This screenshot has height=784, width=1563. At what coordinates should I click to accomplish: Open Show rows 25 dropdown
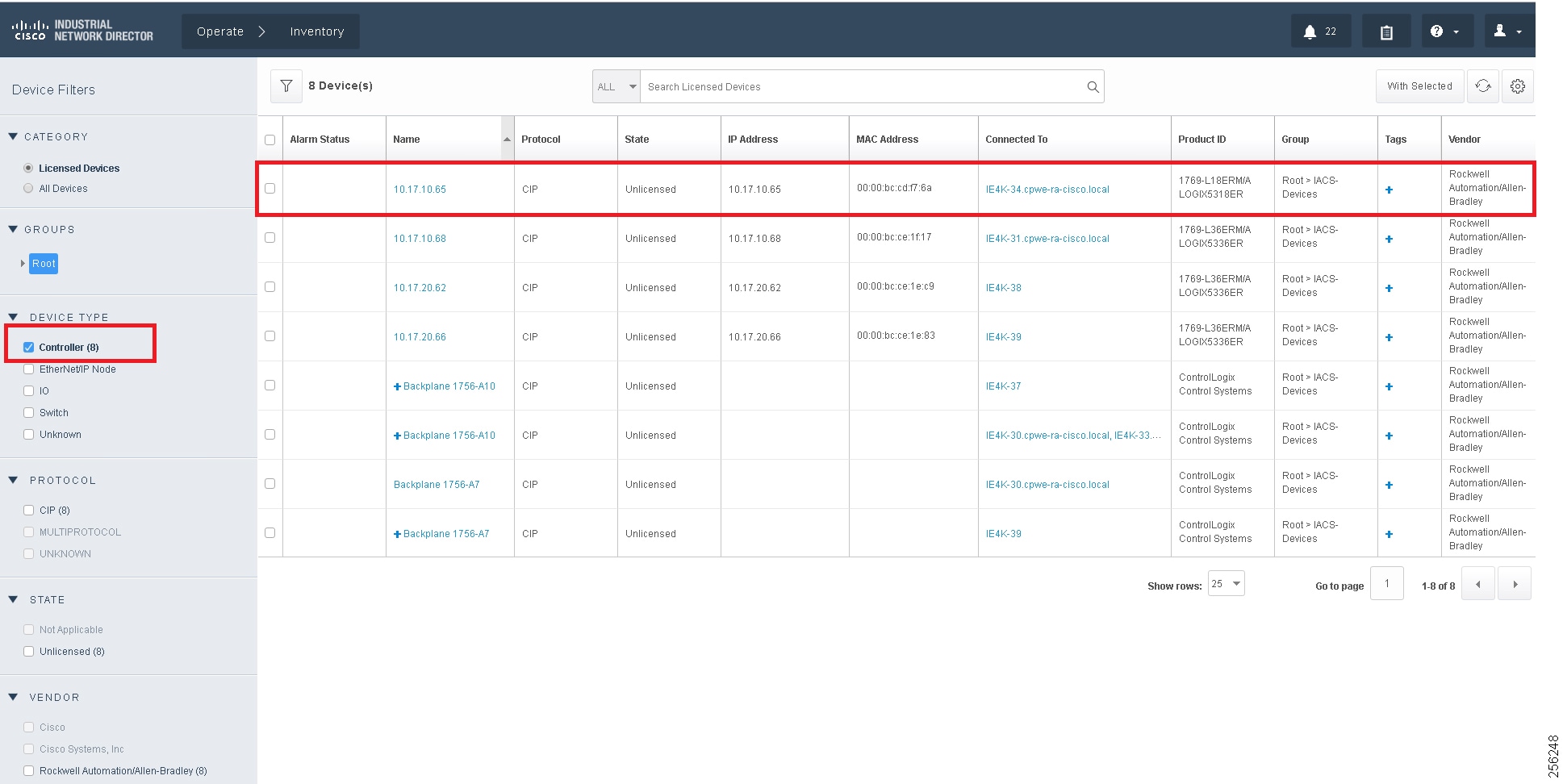tap(1226, 583)
